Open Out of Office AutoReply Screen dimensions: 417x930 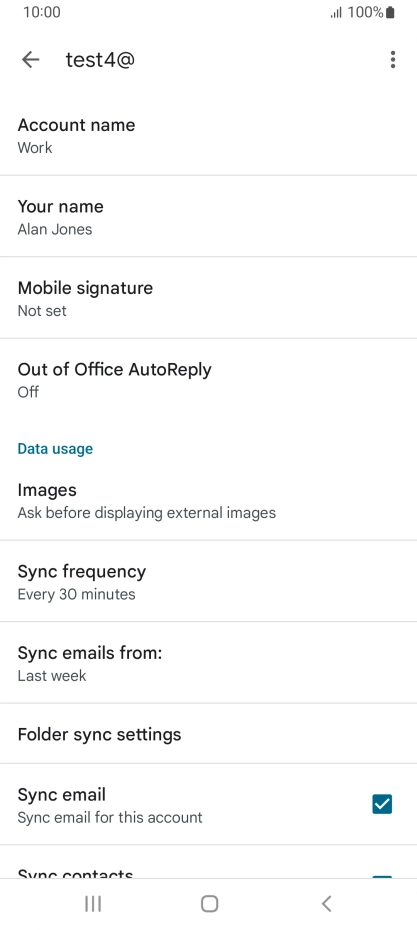coord(208,380)
